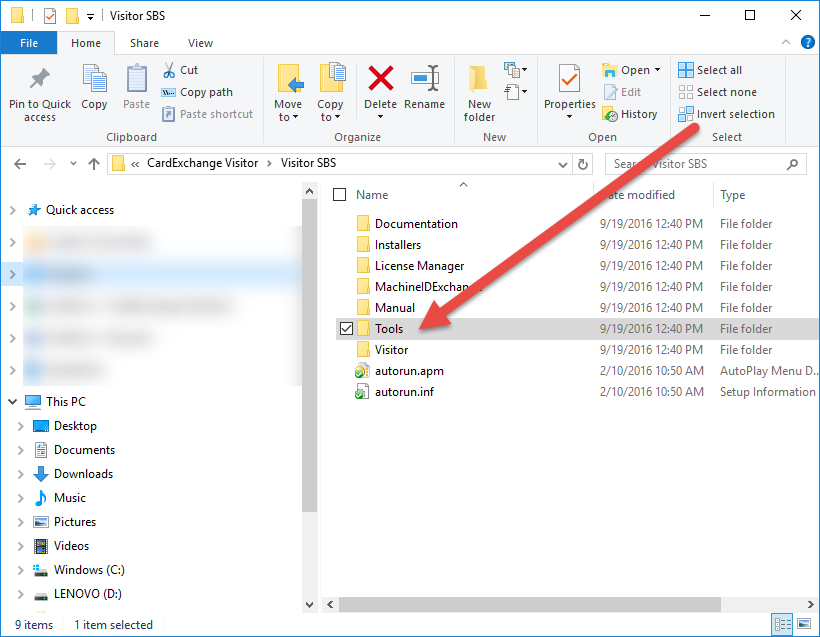The width and height of the screenshot is (820, 637).
Task: Open the Recent locations dropdown arrow
Action: pyautogui.click(x=73, y=164)
